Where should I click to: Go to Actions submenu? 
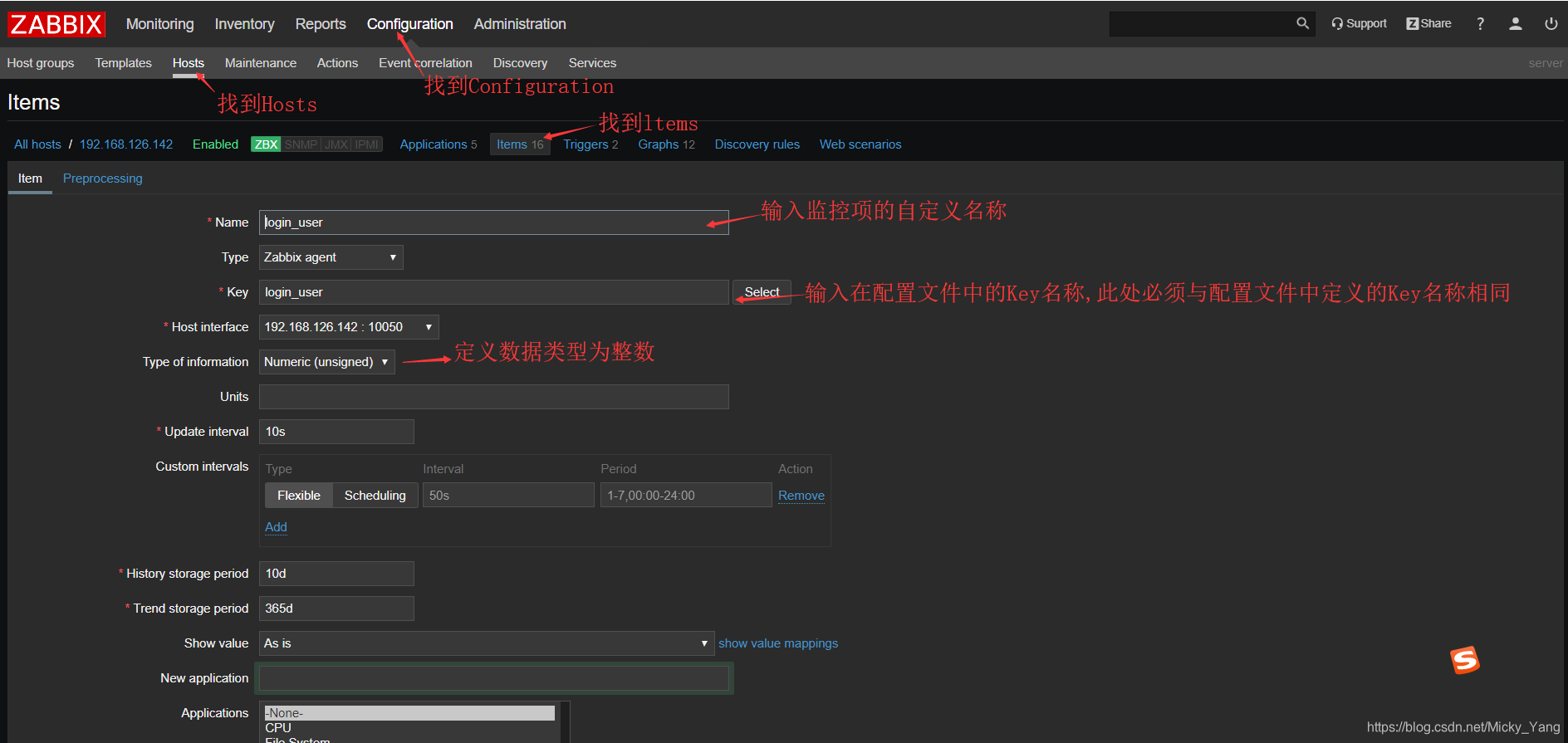pos(337,63)
